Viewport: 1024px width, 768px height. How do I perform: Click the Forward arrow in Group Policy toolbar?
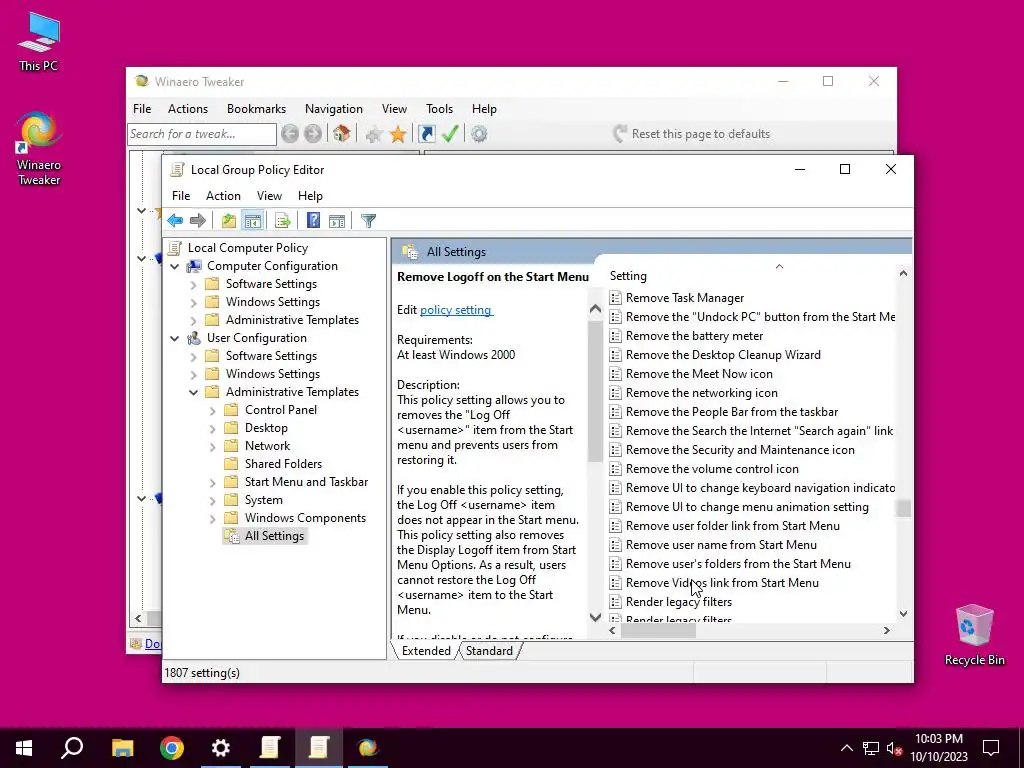click(198, 221)
